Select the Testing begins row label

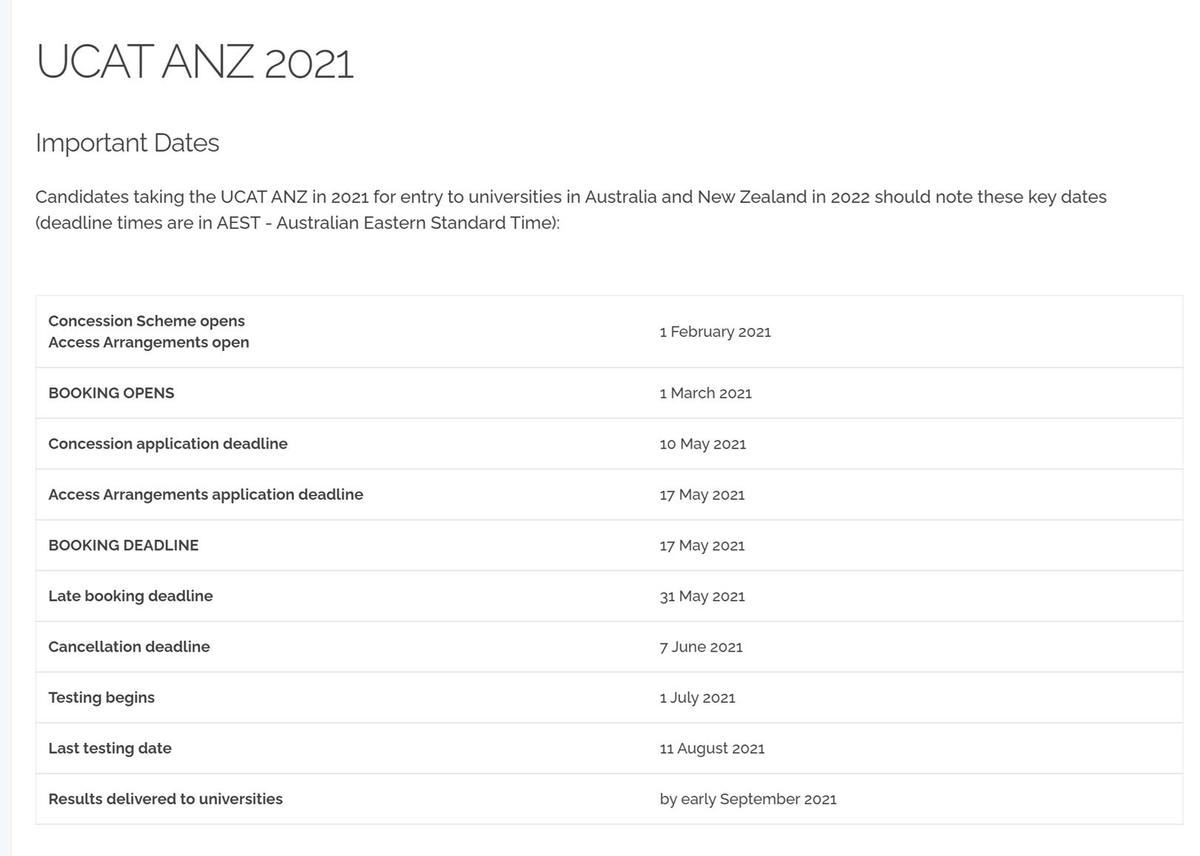(x=101, y=697)
